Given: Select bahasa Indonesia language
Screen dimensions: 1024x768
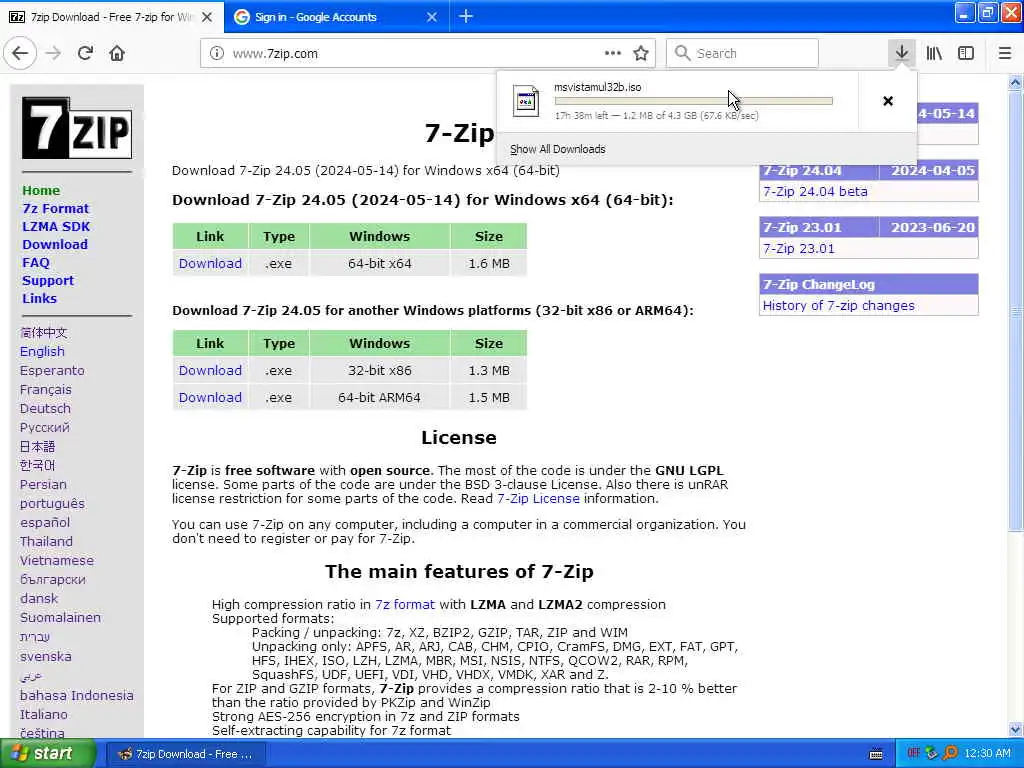Looking at the screenshot, I should coord(76,695).
